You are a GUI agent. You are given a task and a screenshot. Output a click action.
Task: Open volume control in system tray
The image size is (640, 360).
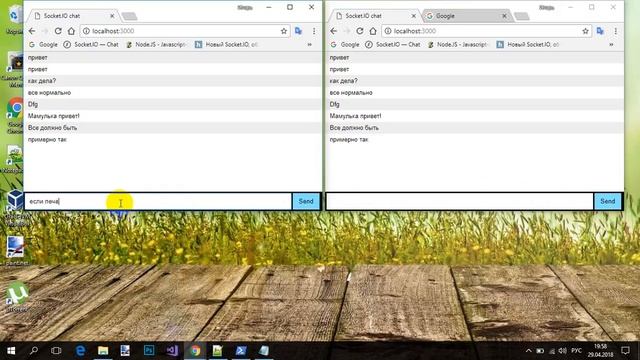click(x=563, y=351)
